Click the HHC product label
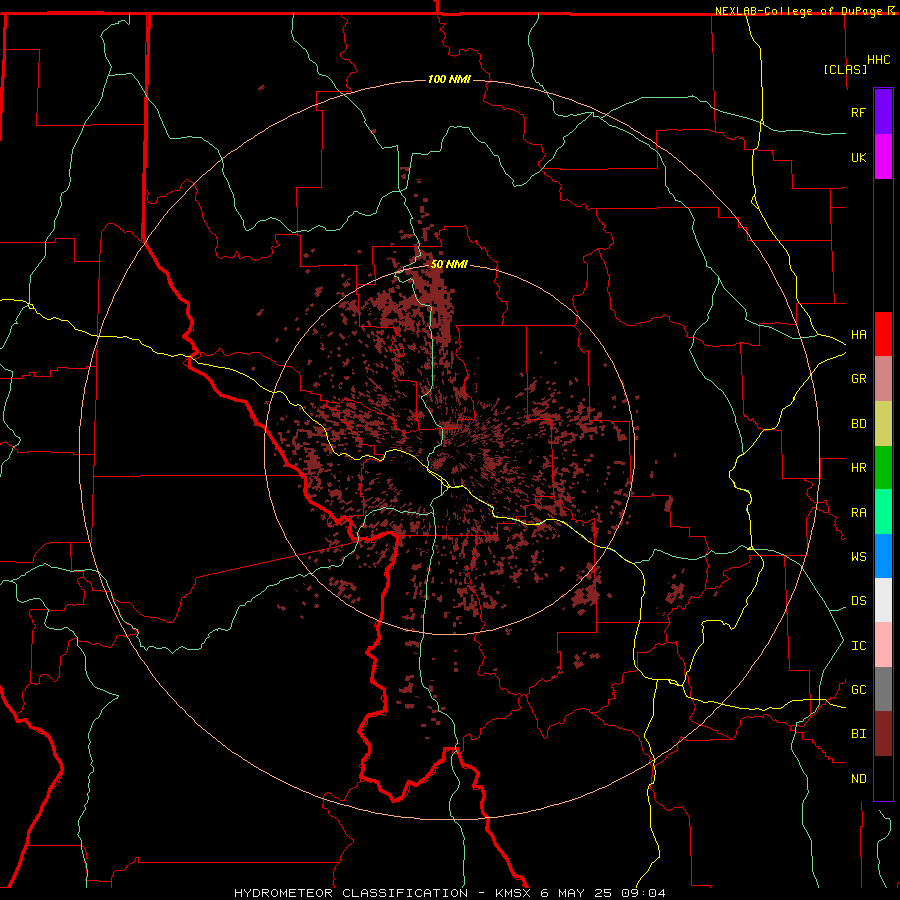This screenshot has height=900, width=900. (x=879, y=60)
